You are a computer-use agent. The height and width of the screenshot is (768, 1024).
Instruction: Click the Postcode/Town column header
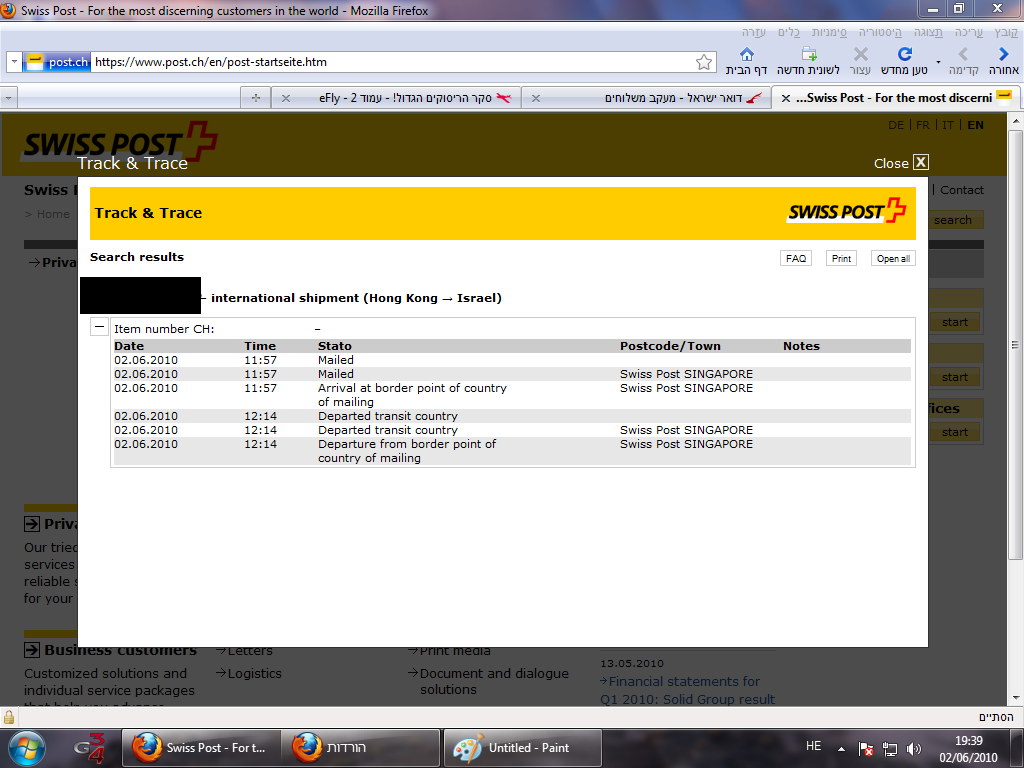click(670, 346)
